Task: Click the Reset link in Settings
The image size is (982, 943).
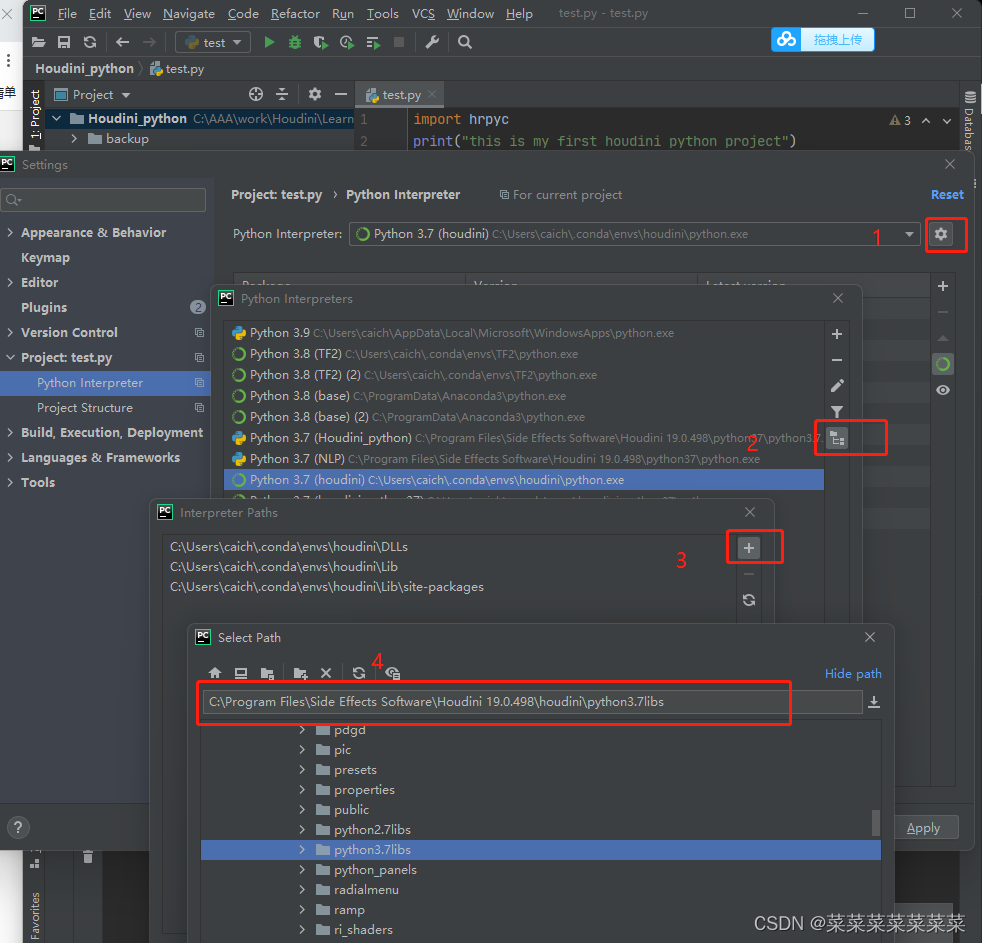Action: click(x=947, y=195)
